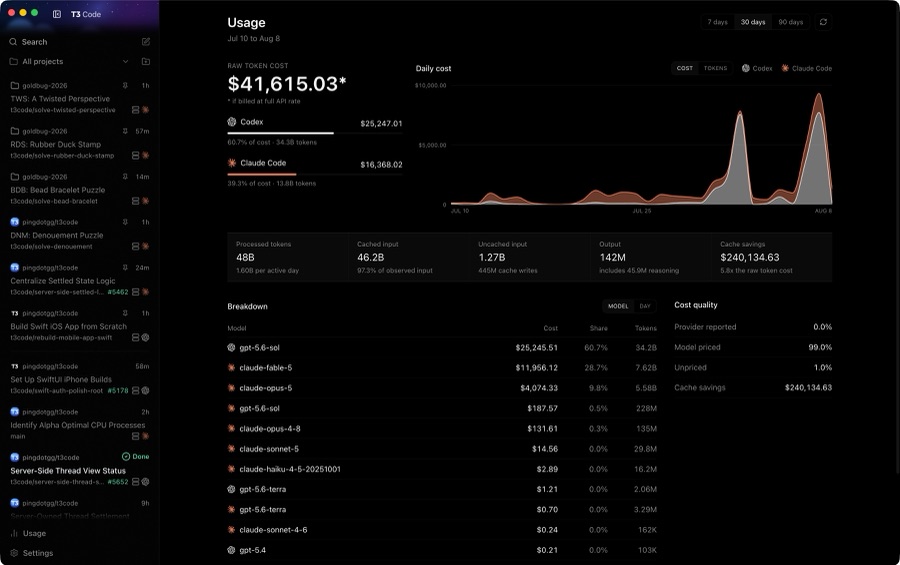The image size is (900, 565).
Task: Click the Processed tokens 48B stat card
Action: point(288,257)
